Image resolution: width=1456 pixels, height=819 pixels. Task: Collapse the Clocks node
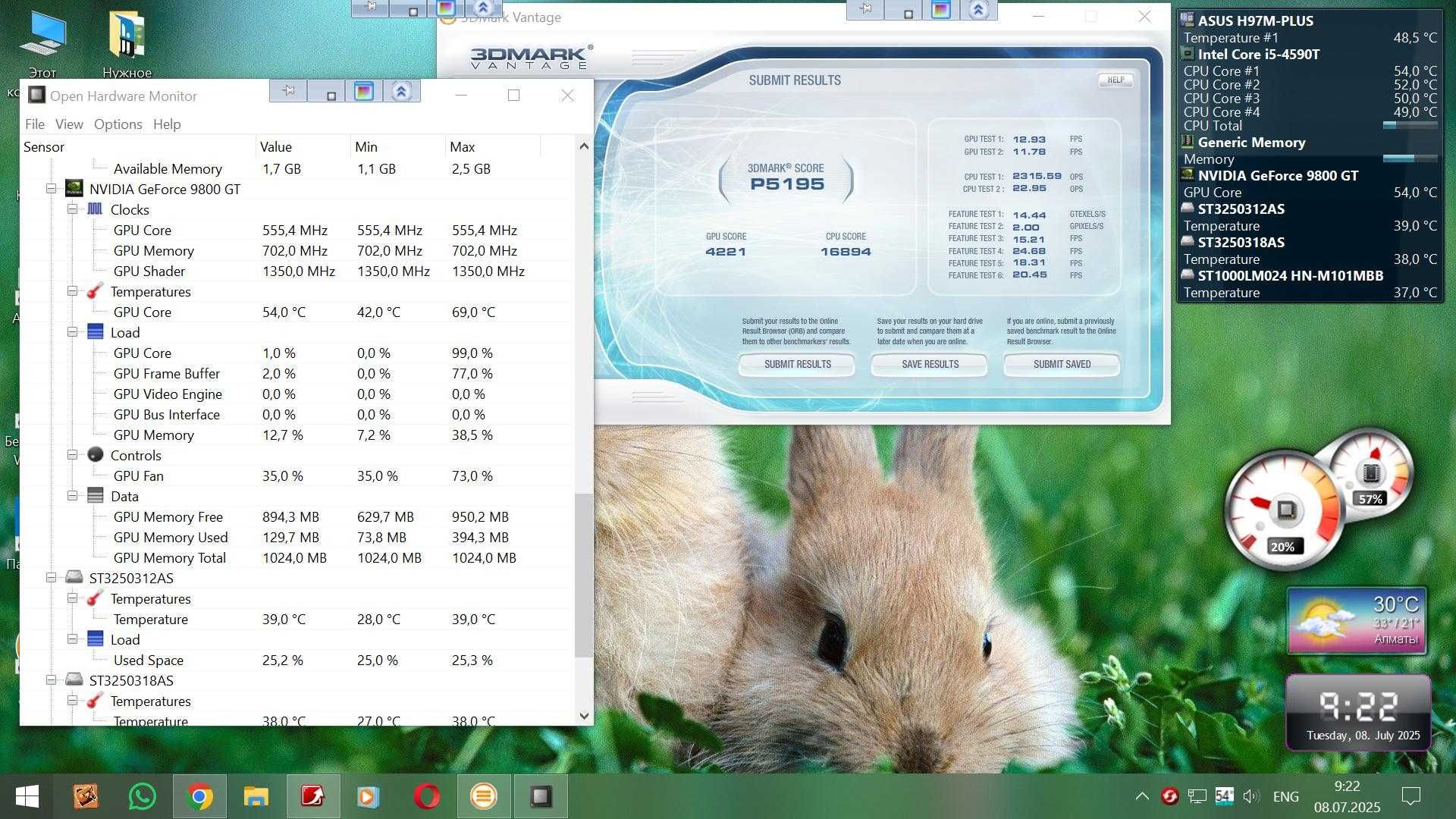pyautogui.click(x=72, y=209)
